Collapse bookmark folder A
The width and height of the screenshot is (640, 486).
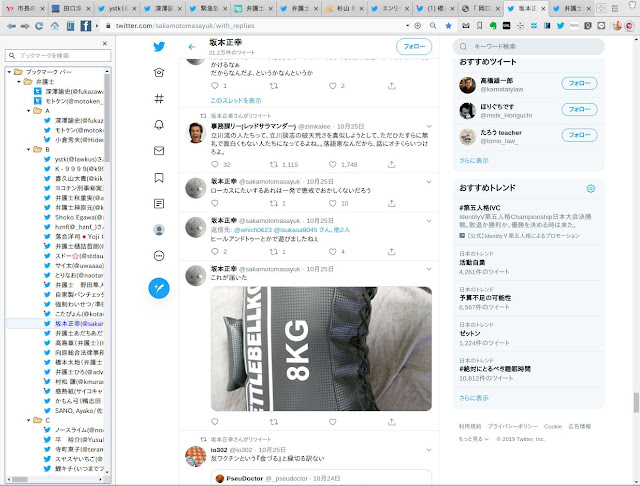tap(29, 111)
